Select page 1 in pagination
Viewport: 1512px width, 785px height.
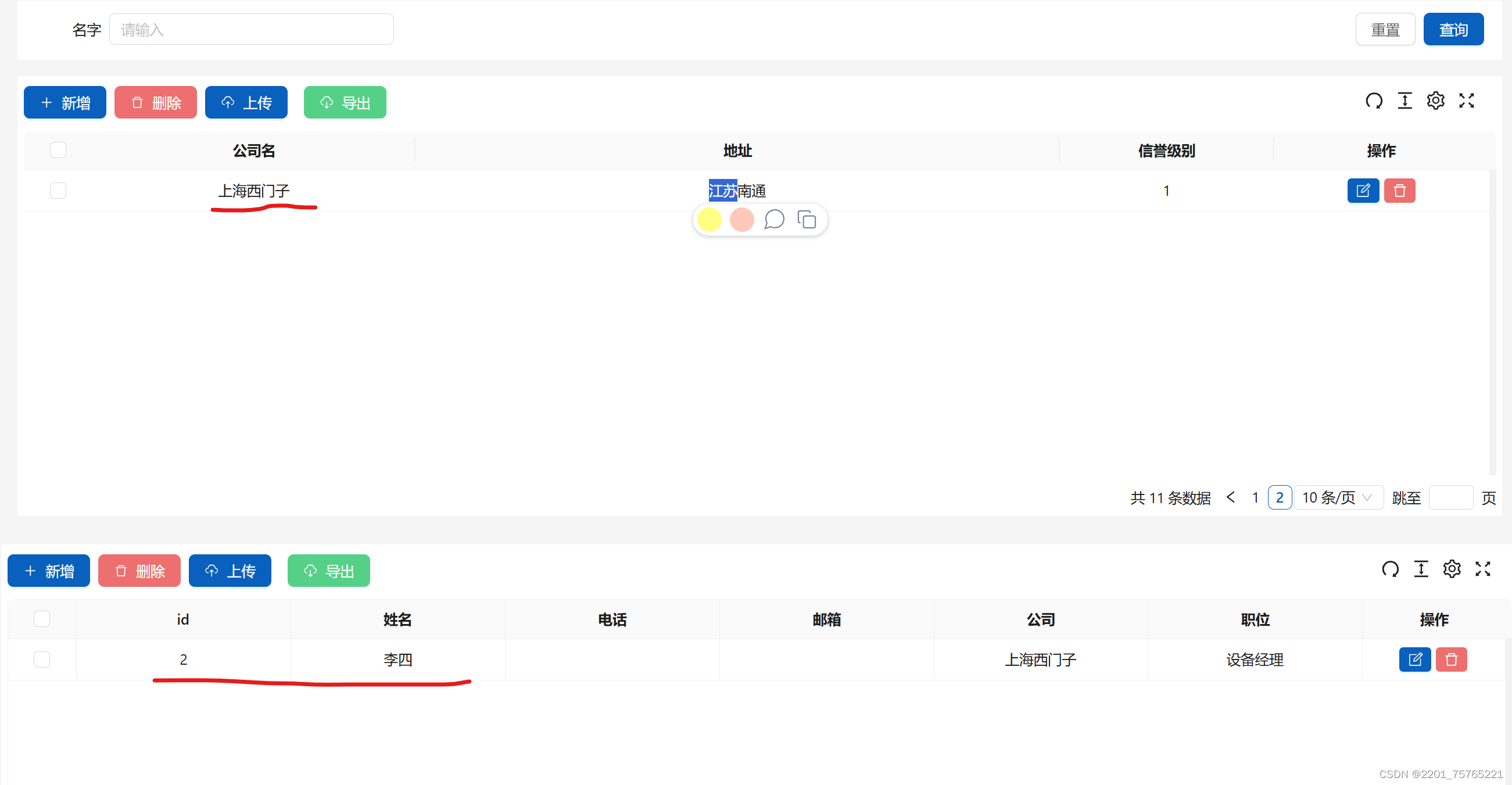click(1255, 497)
